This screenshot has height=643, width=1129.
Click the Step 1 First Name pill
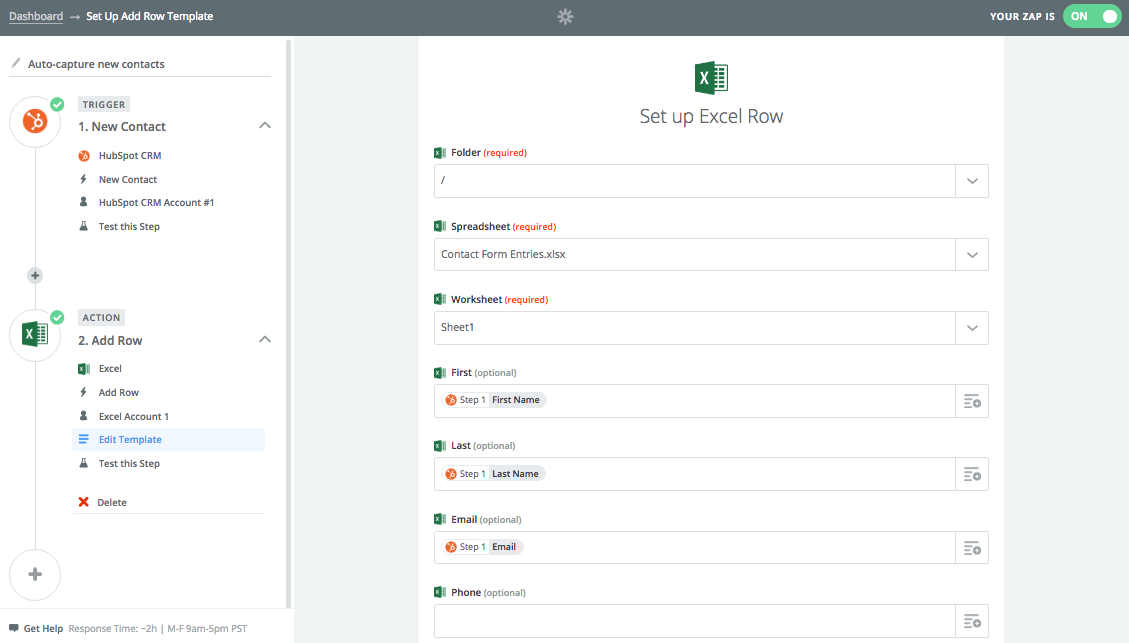click(494, 400)
